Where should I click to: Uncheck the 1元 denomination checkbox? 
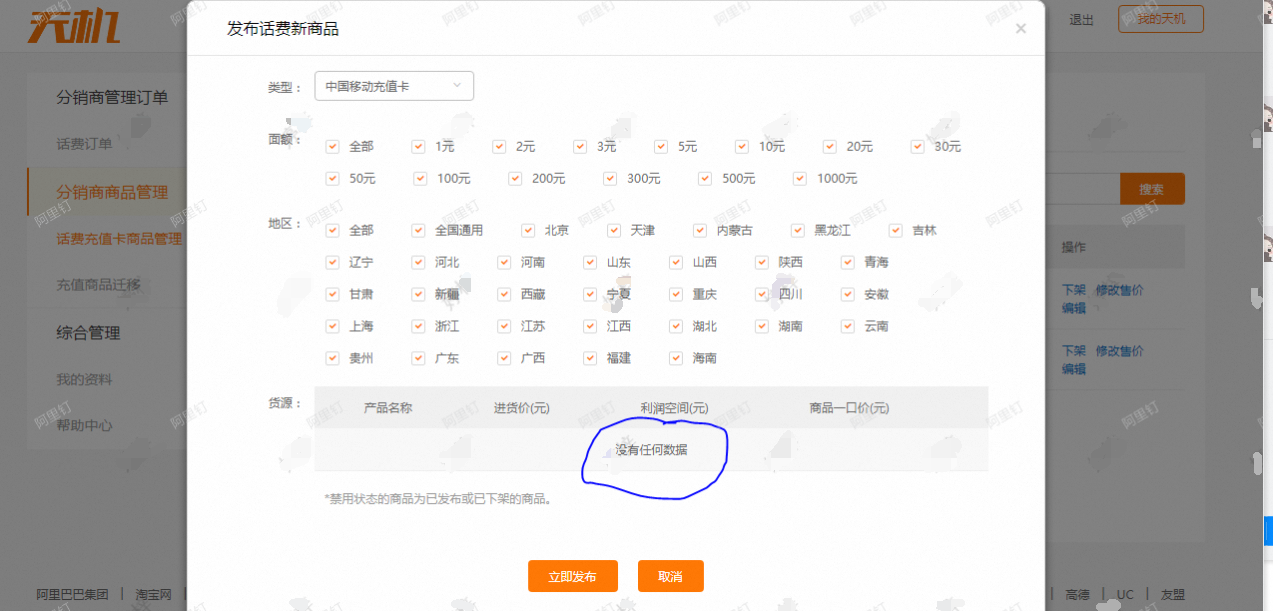click(x=418, y=146)
